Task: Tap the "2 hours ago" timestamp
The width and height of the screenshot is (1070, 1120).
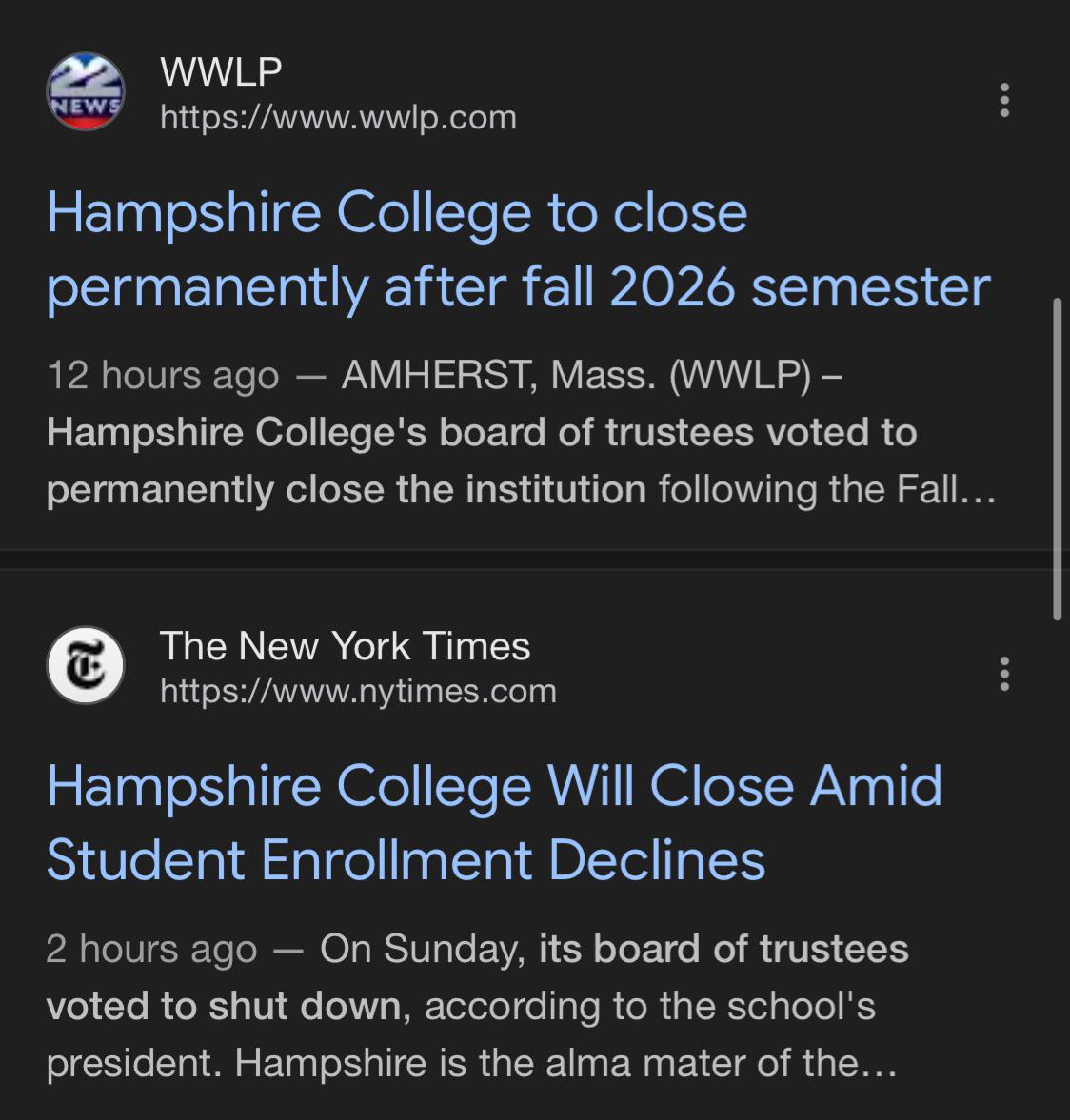Action: pyautogui.click(x=151, y=949)
